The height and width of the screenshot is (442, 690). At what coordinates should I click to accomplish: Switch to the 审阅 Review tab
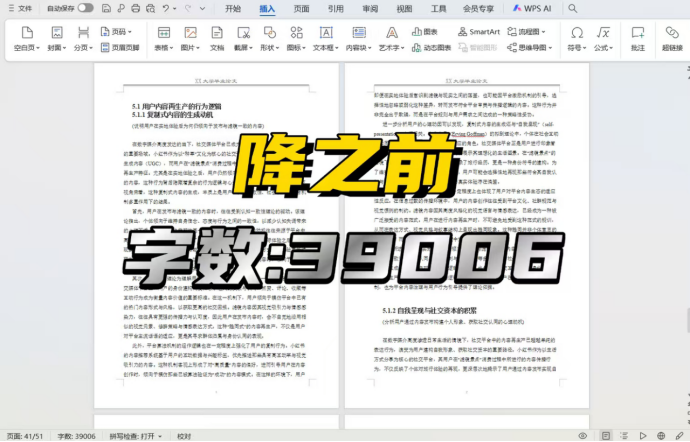pos(370,8)
